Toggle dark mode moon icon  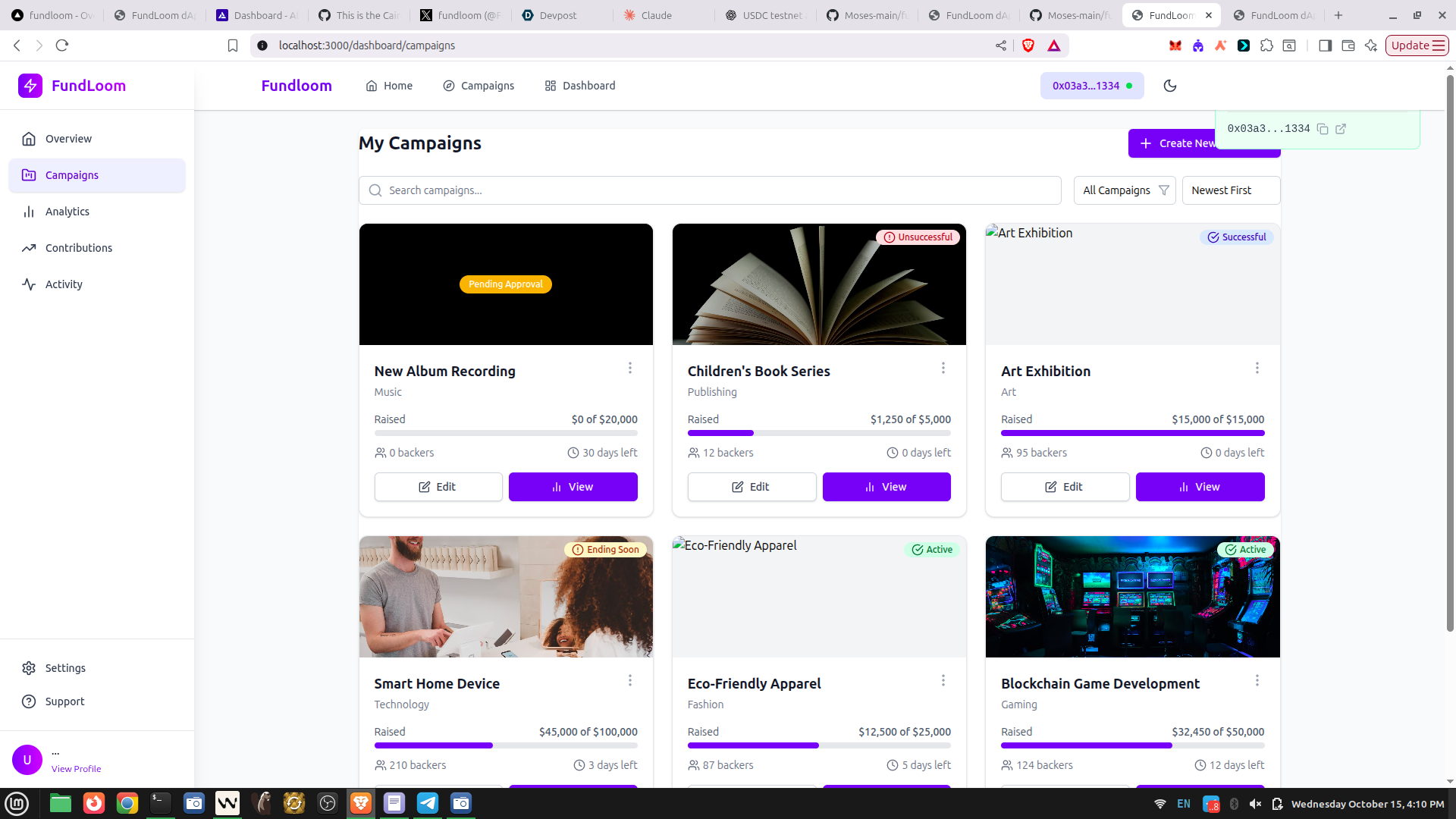[x=1170, y=86]
